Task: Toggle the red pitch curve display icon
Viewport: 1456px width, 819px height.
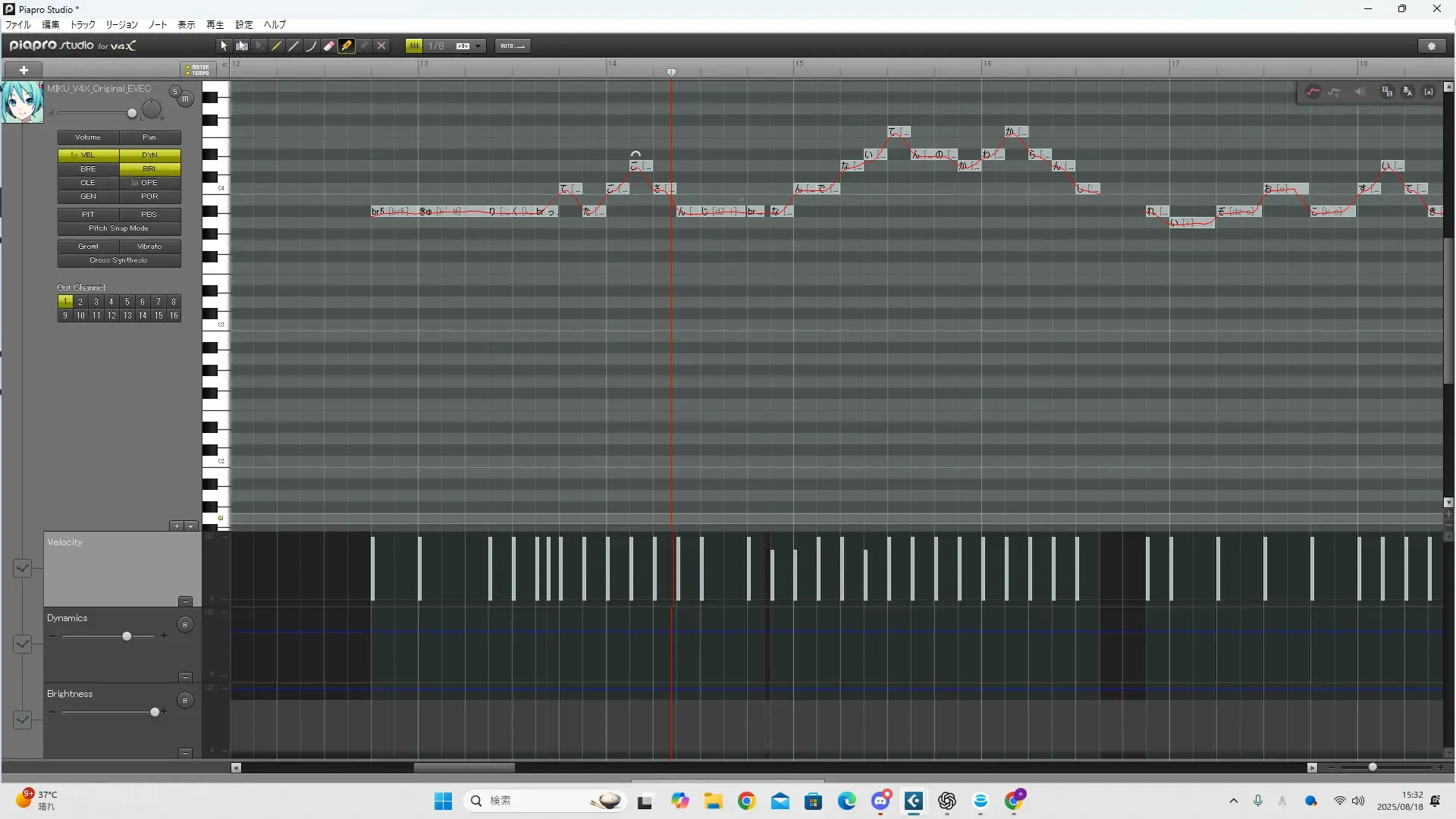Action: tap(1313, 92)
